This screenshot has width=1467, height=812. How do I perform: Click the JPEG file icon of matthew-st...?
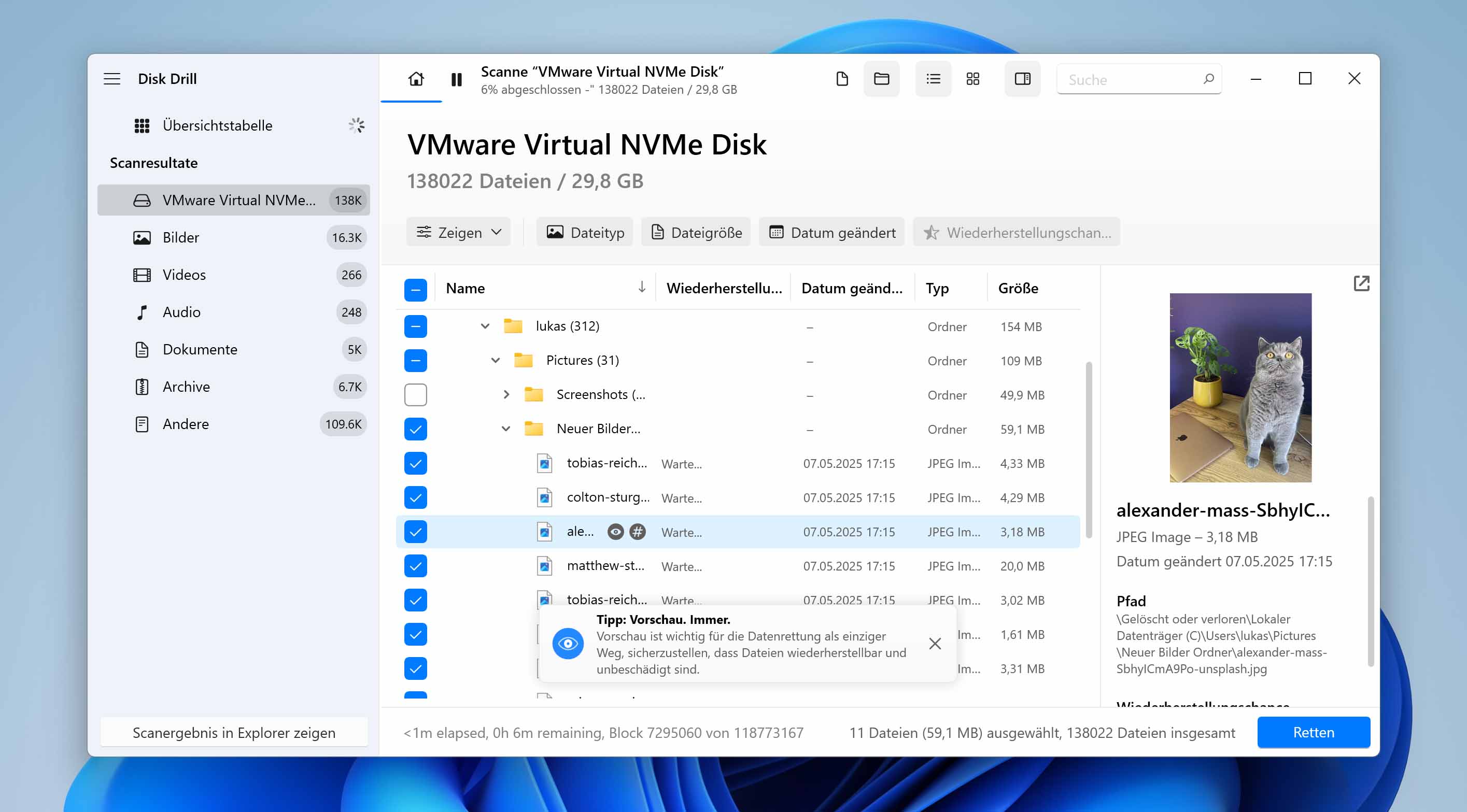544,565
